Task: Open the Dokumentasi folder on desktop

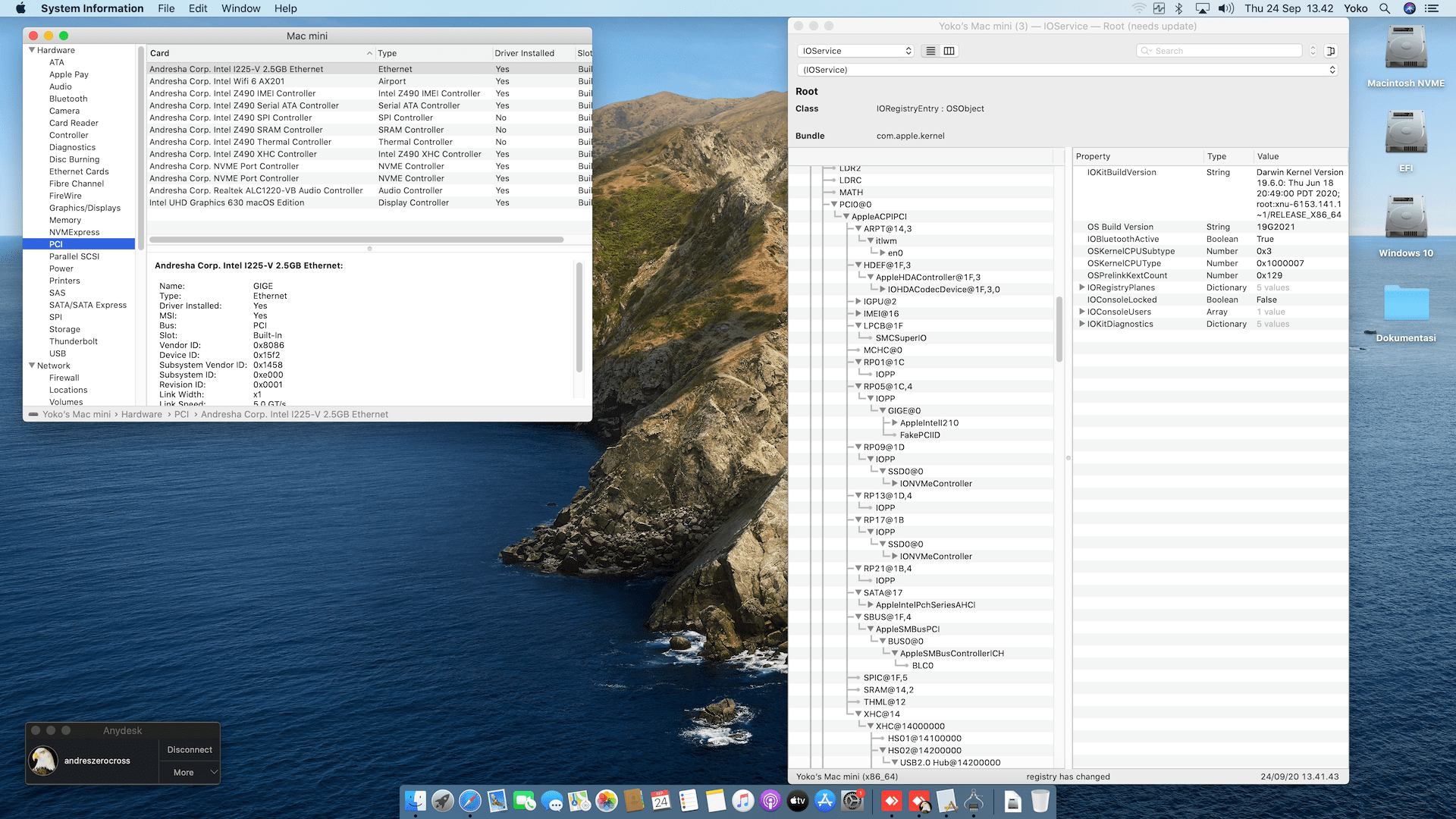Action: (x=1405, y=303)
